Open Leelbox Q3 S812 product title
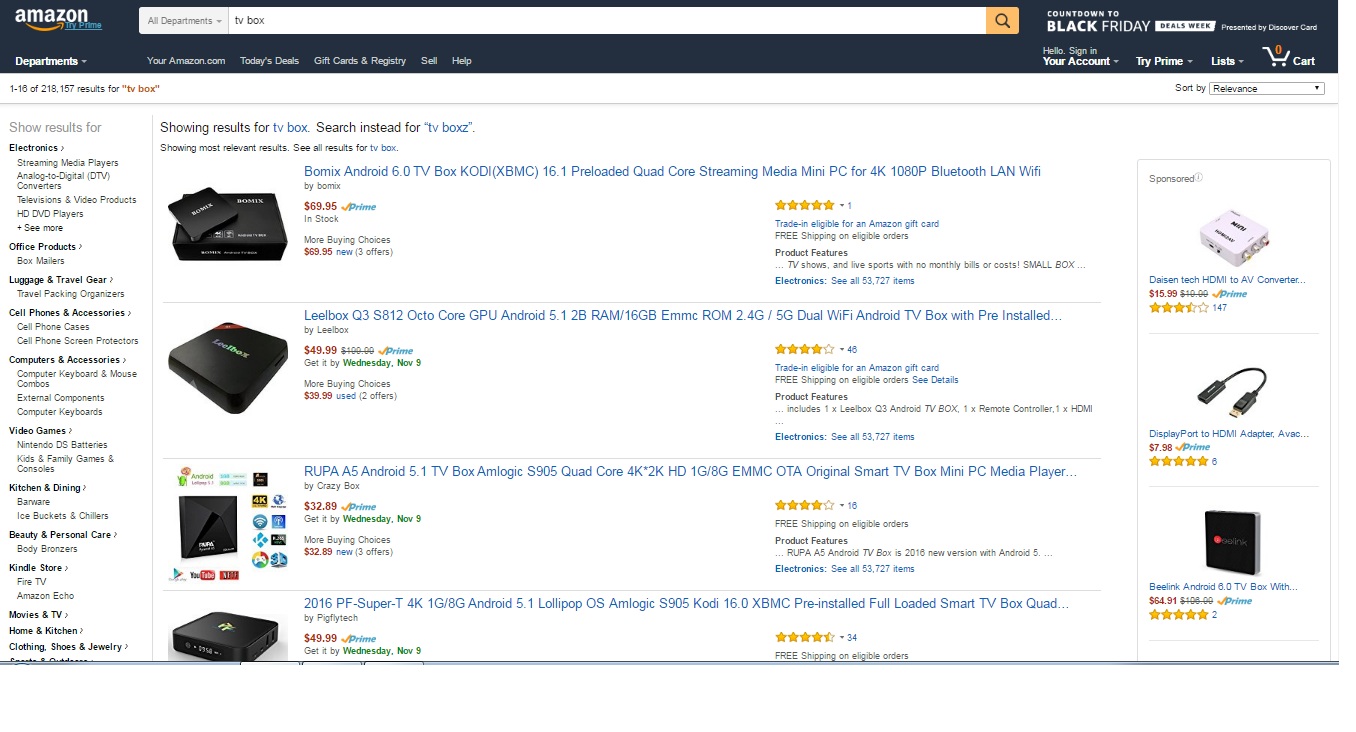This screenshot has height=732, width=1356. (x=683, y=316)
